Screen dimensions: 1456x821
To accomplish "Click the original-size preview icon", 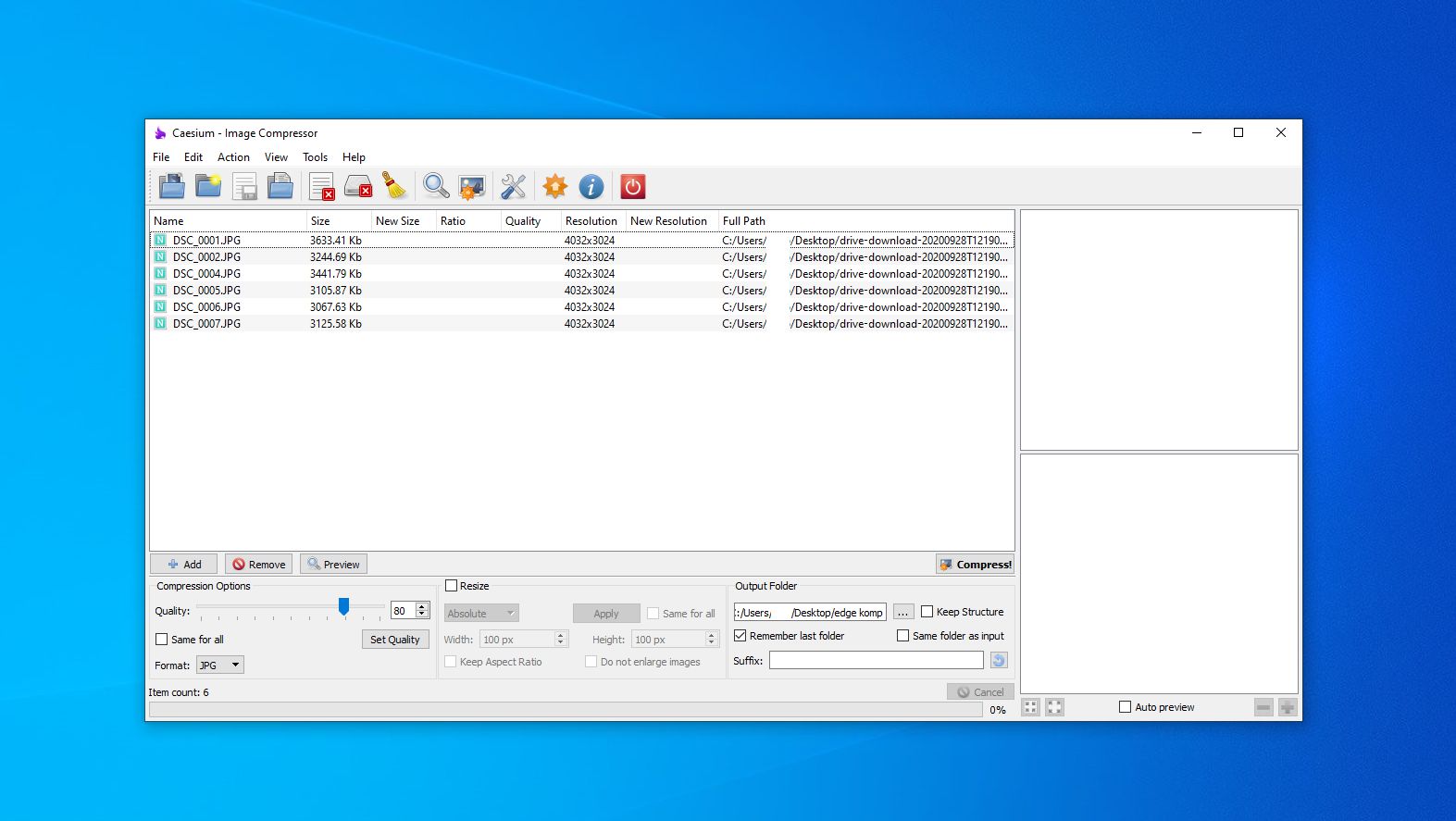I will 1055,707.
